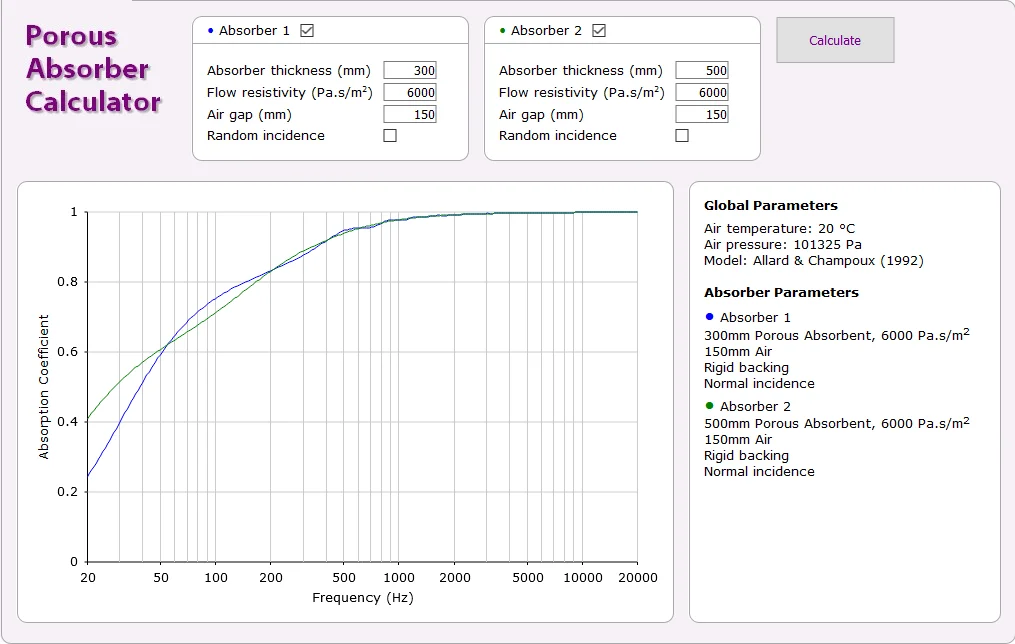The height and width of the screenshot is (644, 1015).
Task: Focus Absorber 2 flow resistivity field
Action: tap(702, 93)
